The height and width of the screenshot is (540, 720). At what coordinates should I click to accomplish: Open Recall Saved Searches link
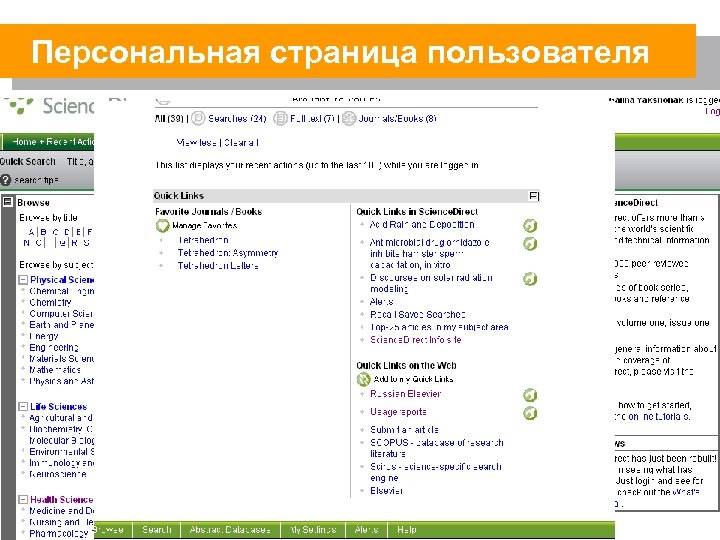417,315
